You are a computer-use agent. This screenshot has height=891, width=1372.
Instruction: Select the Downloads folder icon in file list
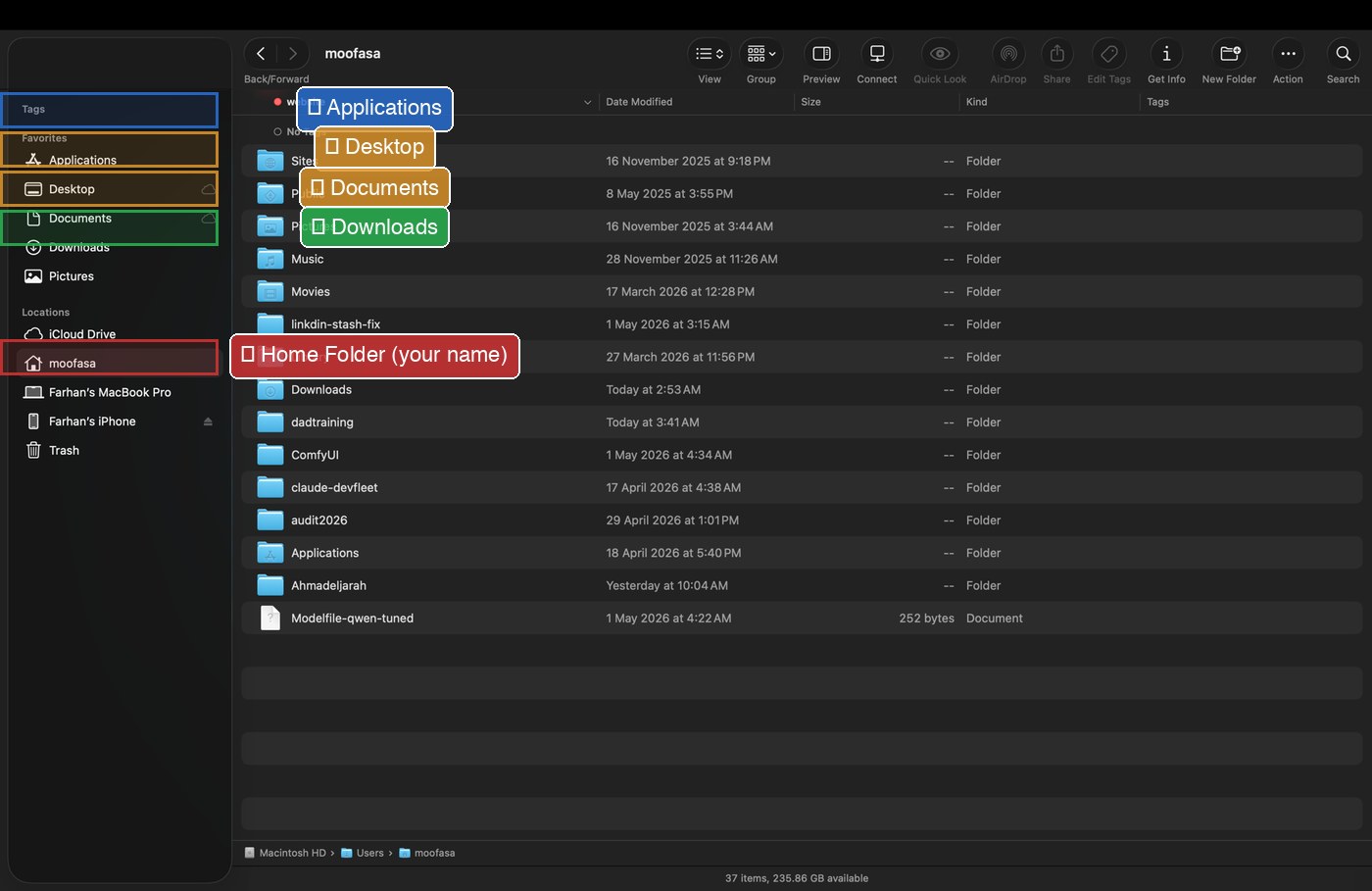point(269,389)
